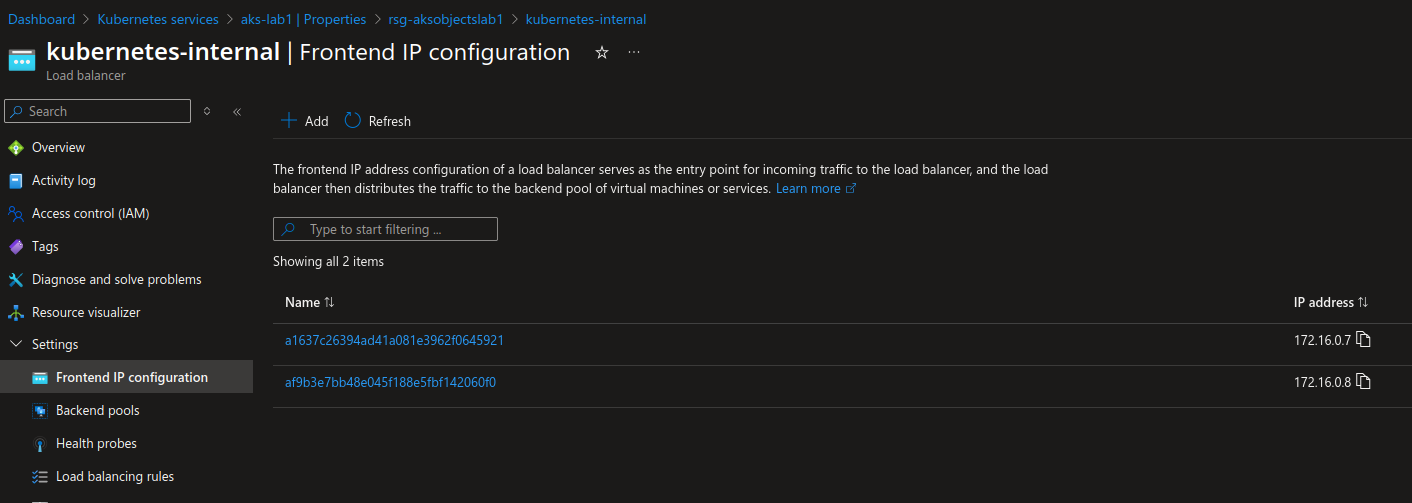1412x503 pixels.
Task: Click the Refresh icon in toolbar
Action: coord(353,121)
